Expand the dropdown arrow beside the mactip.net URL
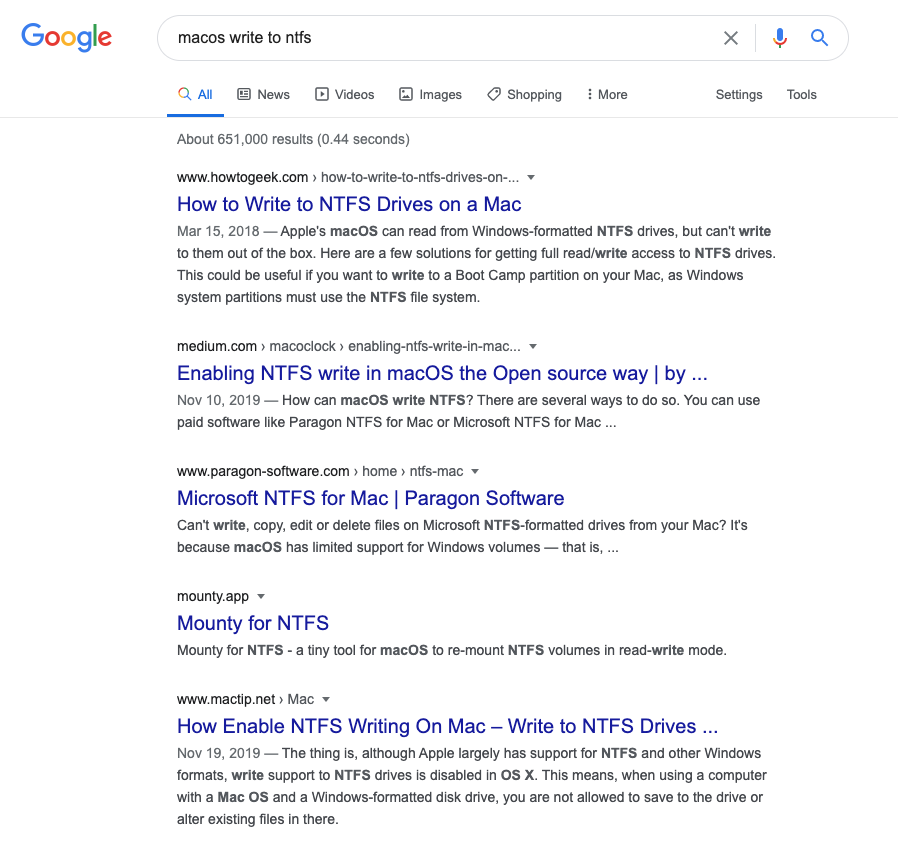This screenshot has width=898, height=847. 326,699
